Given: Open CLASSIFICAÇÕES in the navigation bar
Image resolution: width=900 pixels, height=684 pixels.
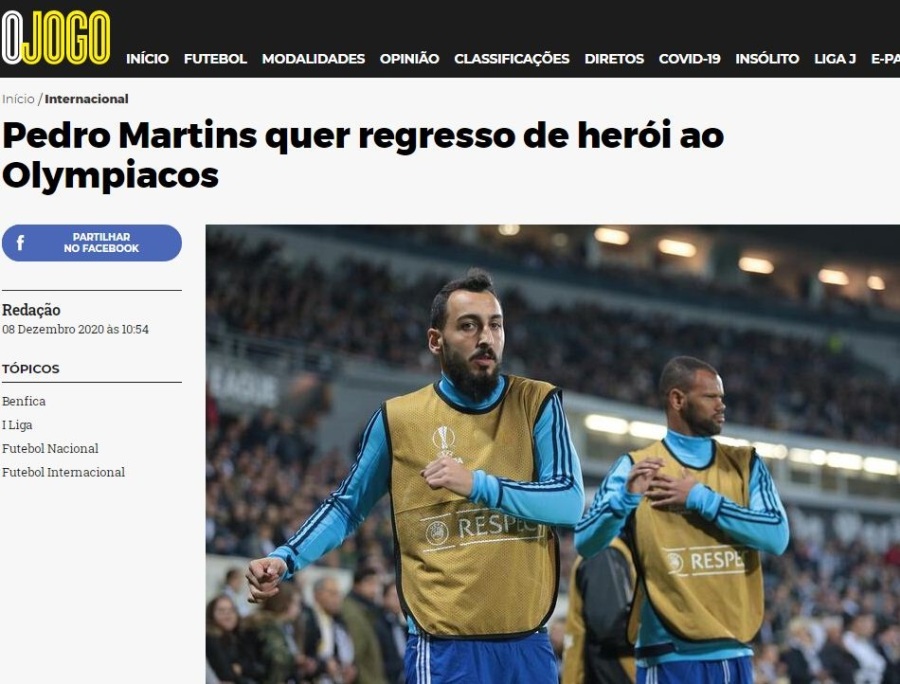Looking at the screenshot, I should pyautogui.click(x=511, y=59).
